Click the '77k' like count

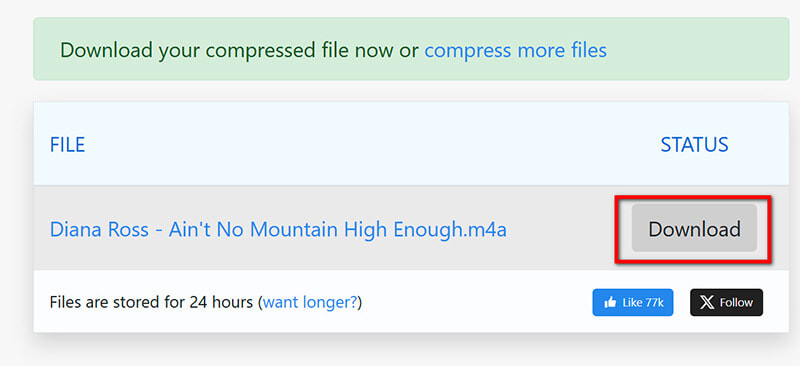(654, 303)
